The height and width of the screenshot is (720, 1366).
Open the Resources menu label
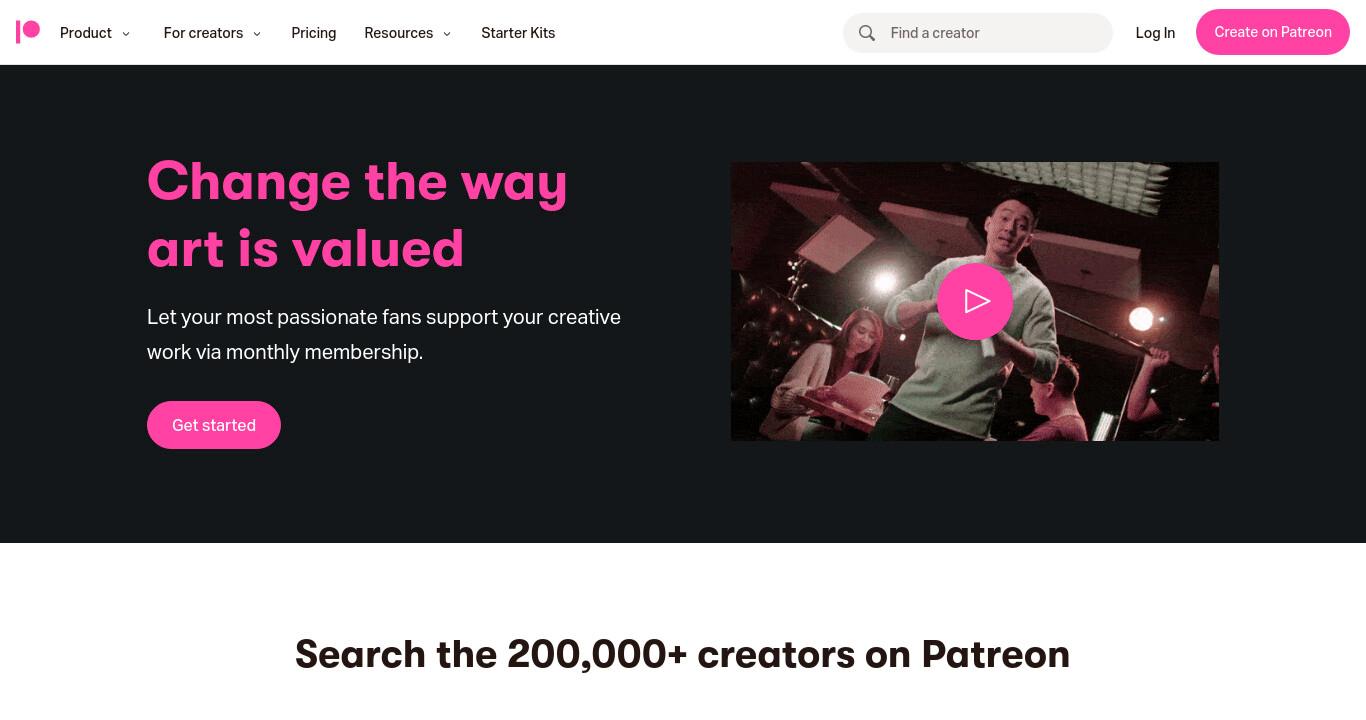399,33
